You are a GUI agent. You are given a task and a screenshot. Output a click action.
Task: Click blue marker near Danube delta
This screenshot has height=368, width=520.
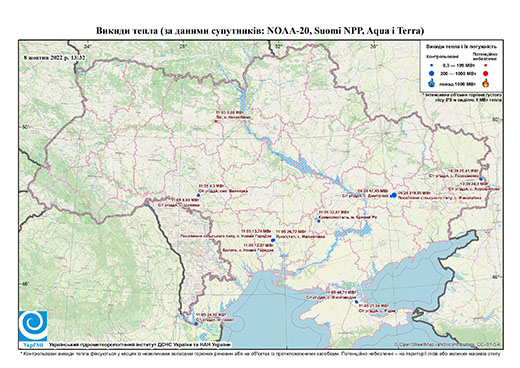(196, 323)
